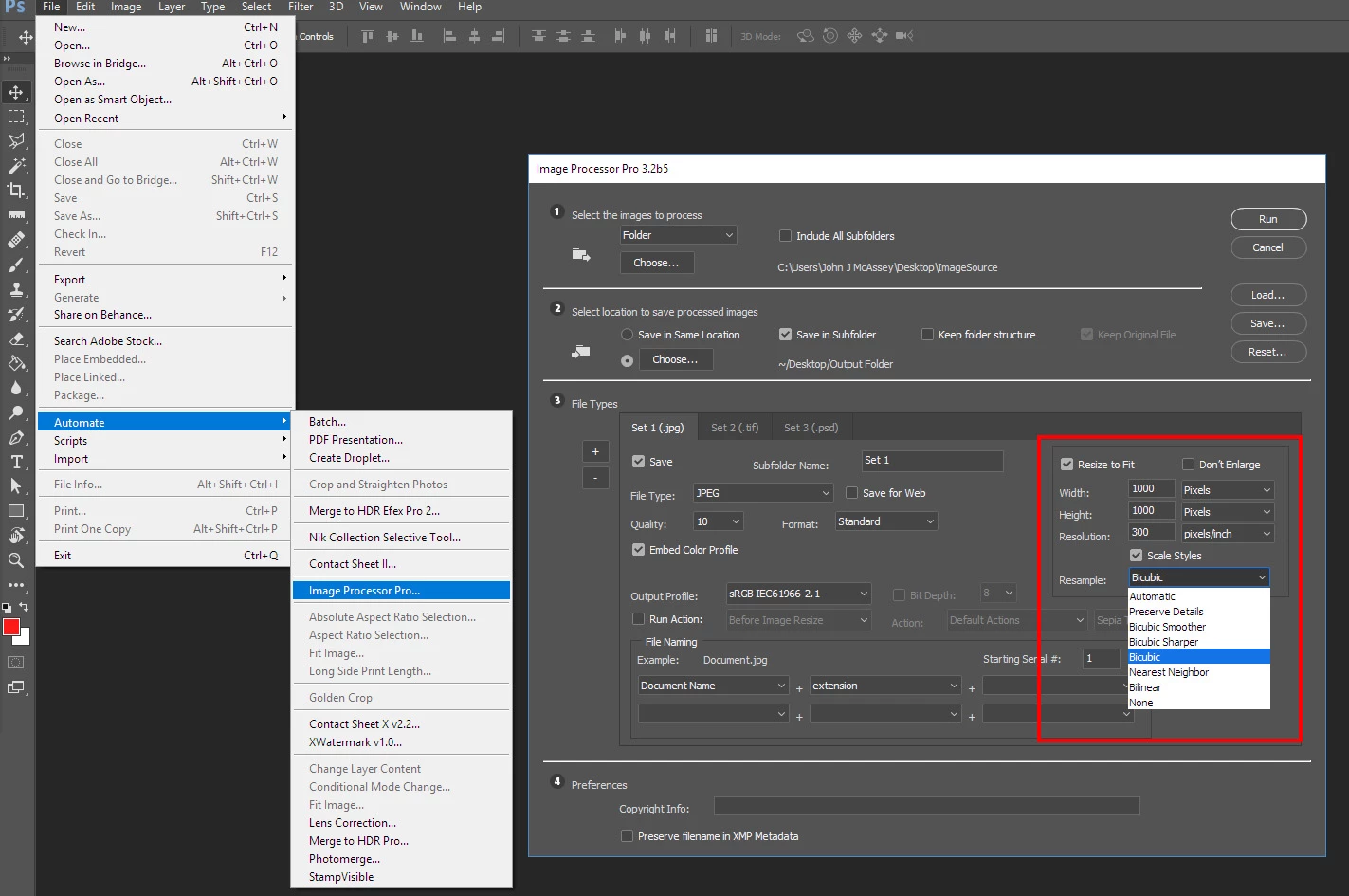
Task: Uncheck Resize to Fit
Action: click(x=1066, y=465)
